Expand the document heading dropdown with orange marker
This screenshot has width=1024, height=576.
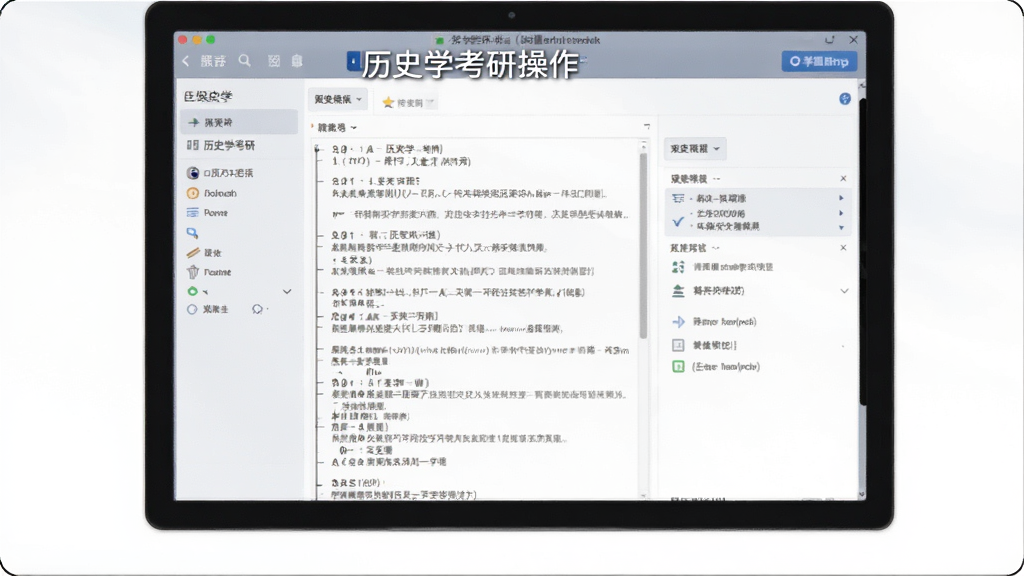pyautogui.click(x=336, y=127)
